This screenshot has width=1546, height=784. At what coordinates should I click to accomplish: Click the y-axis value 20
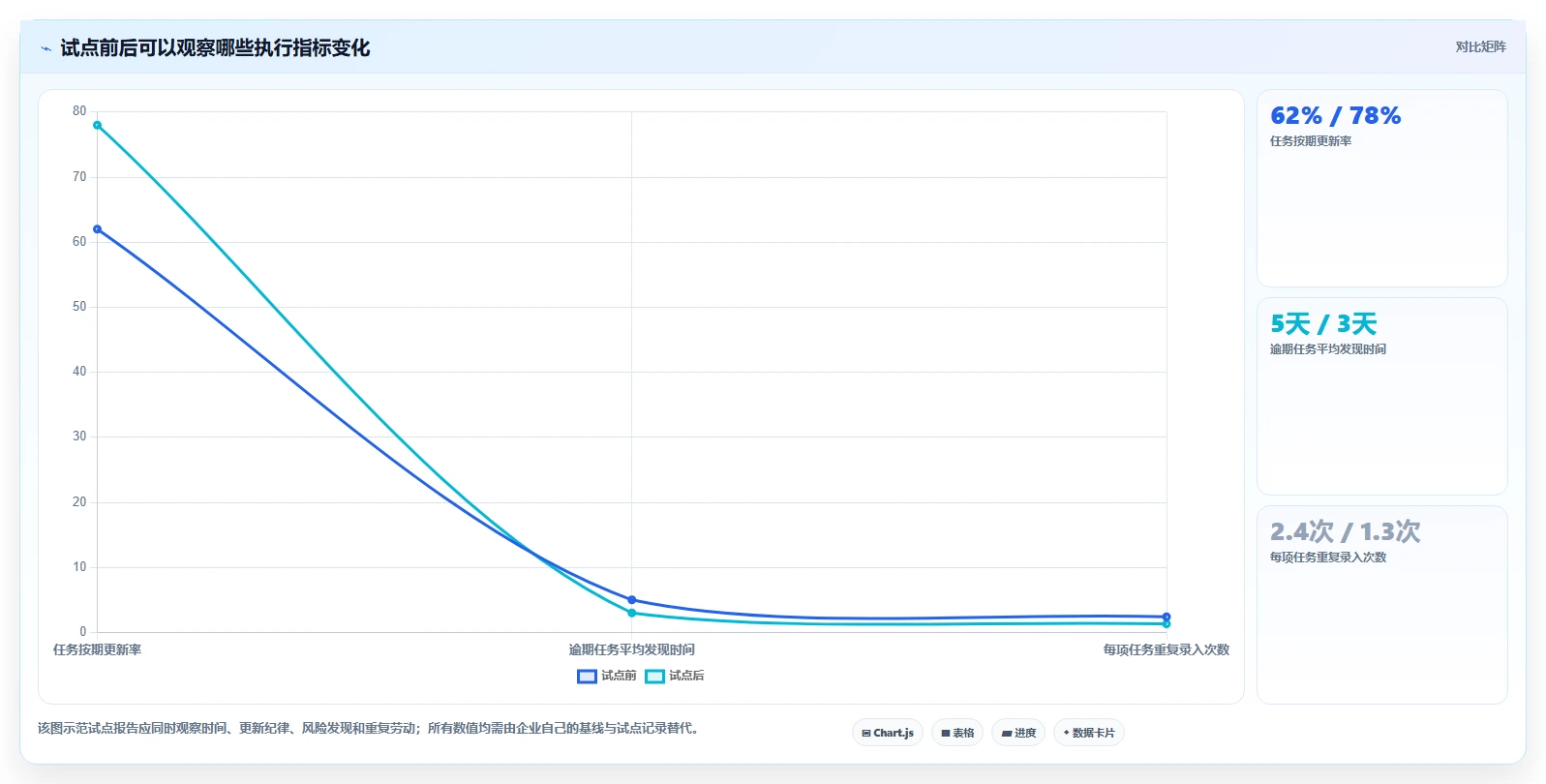[79, 502]
